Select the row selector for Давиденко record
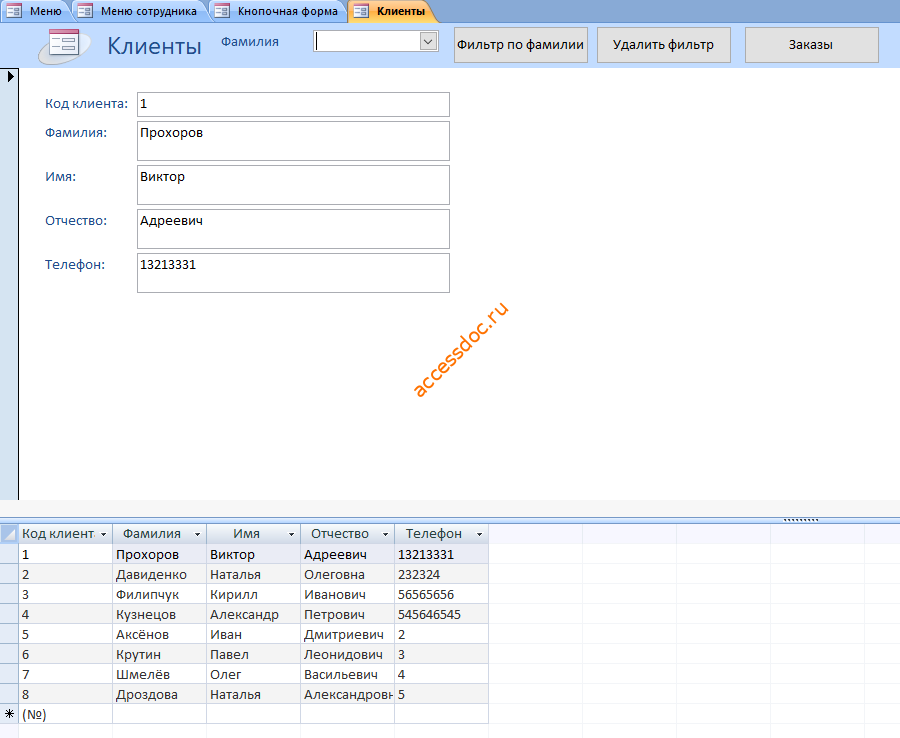The width and height of the screenshot is (900, 738). pyautogui.click(x=9, y=574)
